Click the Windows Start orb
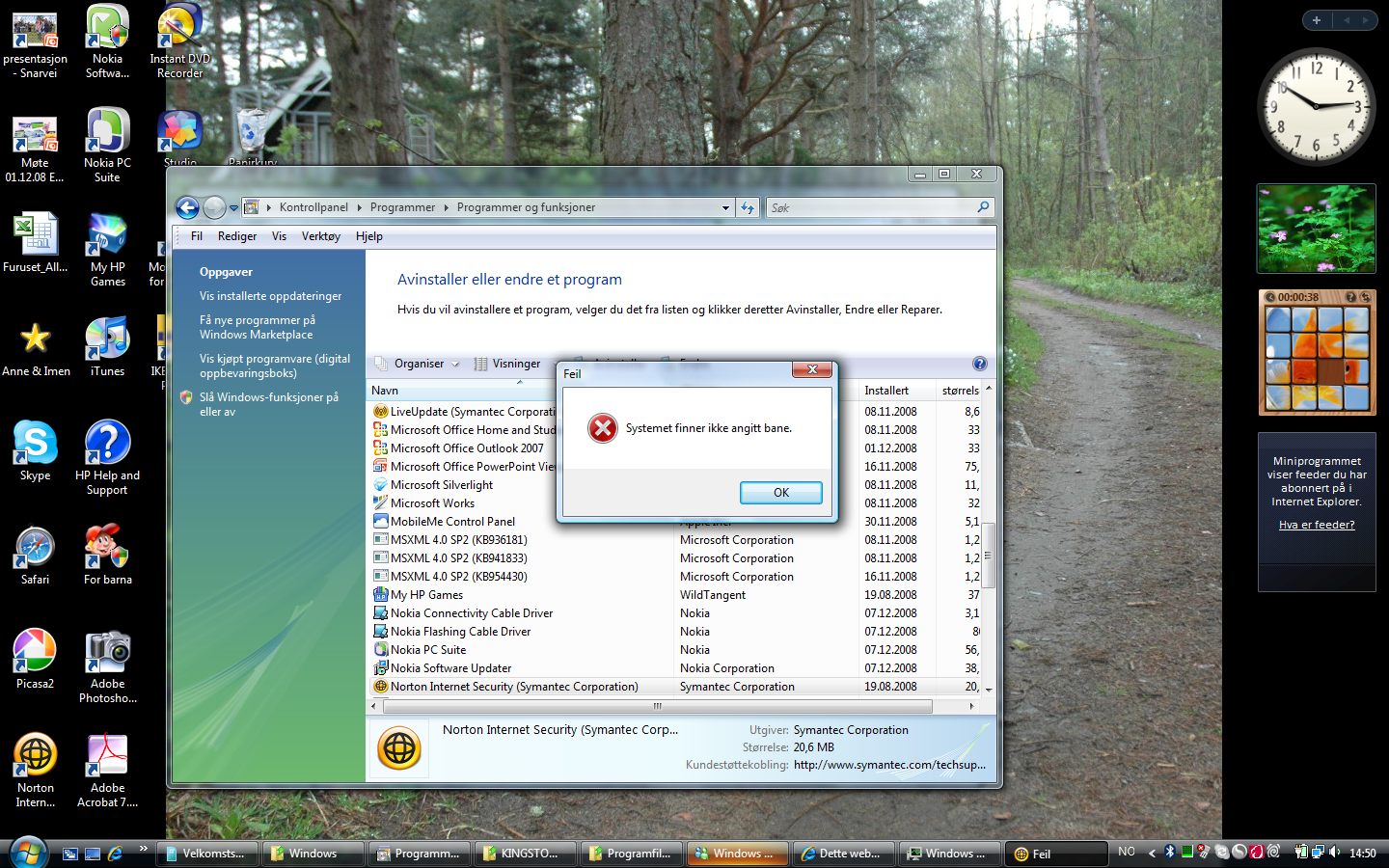1389x868 pixels. coord(28,853)
